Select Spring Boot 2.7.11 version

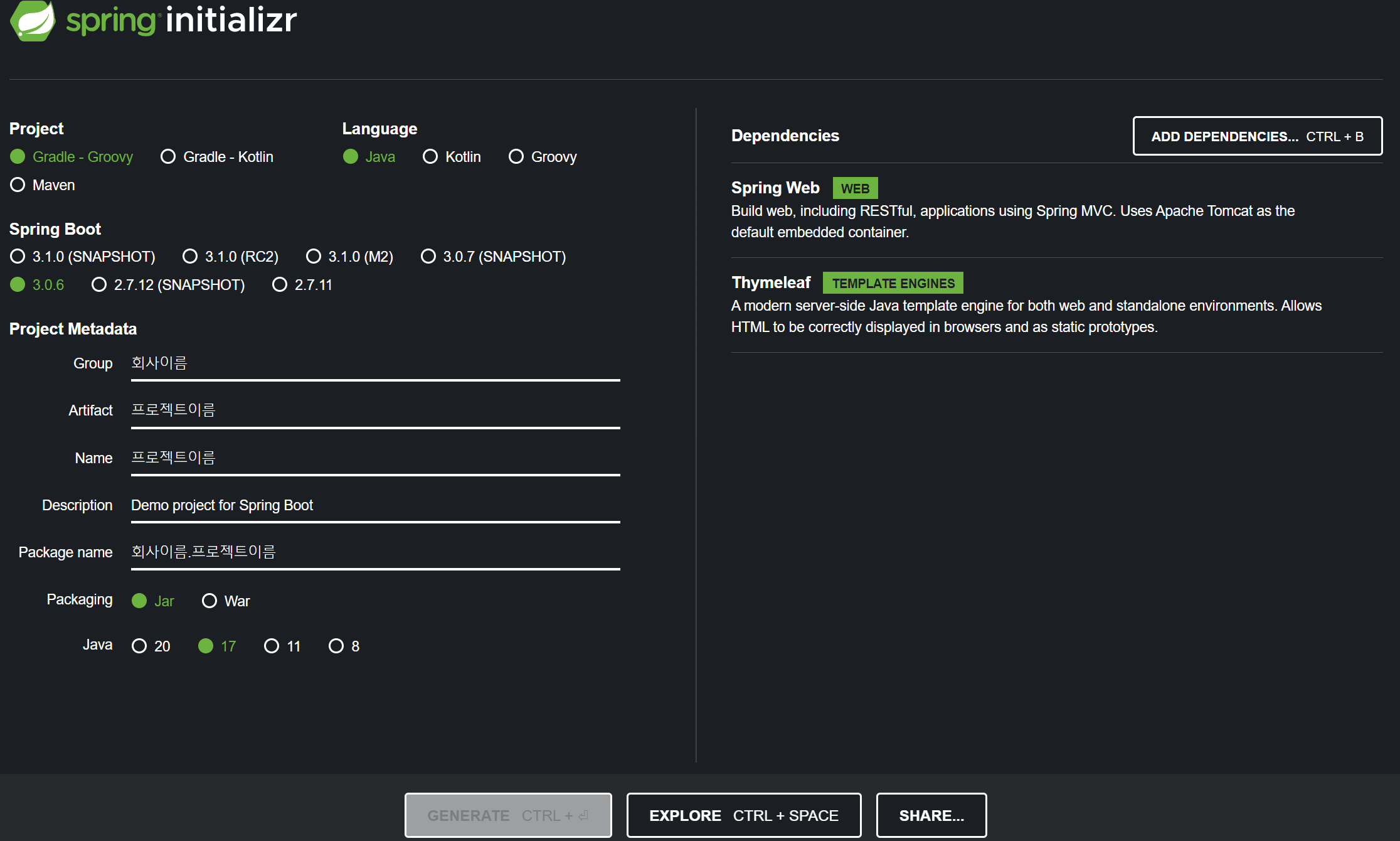280,285
